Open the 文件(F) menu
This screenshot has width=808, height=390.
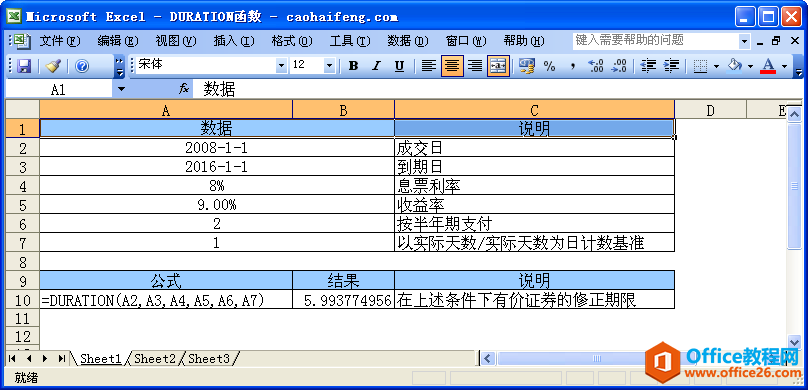point(60,41)
